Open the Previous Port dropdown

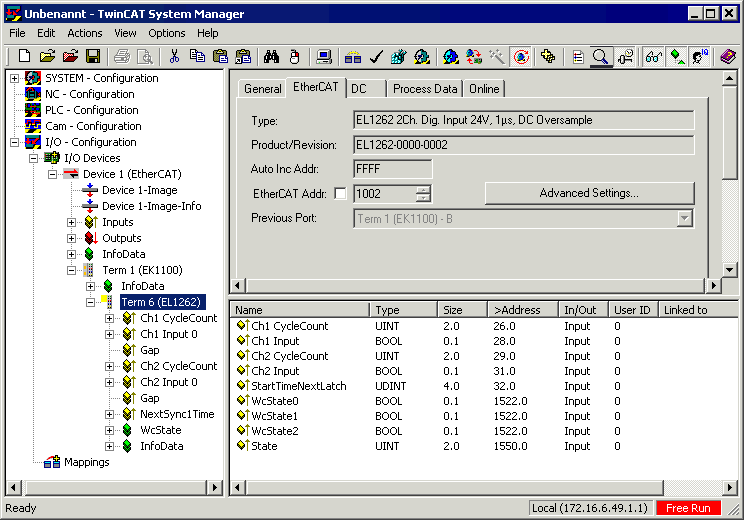click(684, 219)
